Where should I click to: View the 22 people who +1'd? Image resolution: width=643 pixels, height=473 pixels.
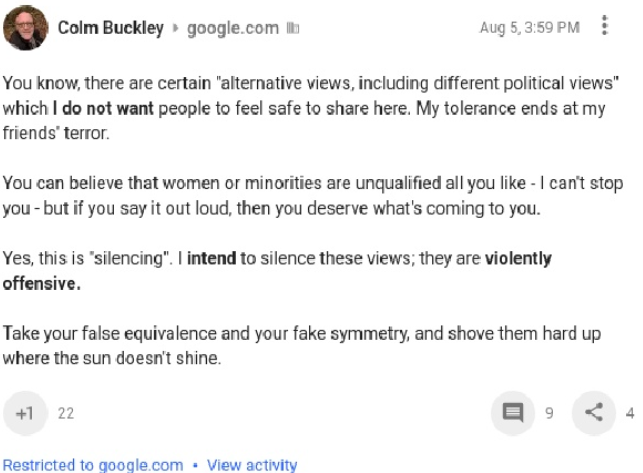pyautogui.click(x=66, y=413)
